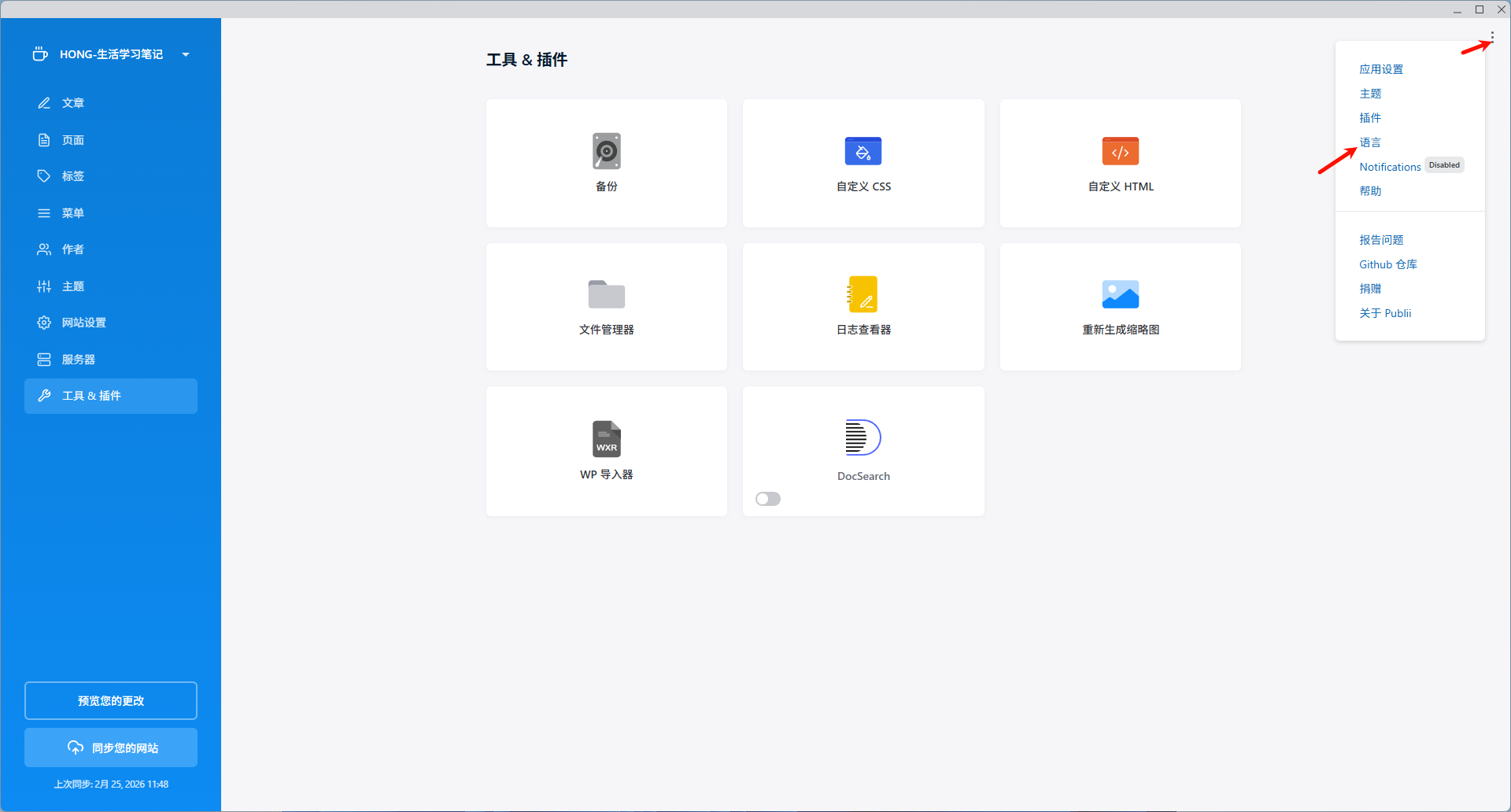Click the 同步您的网站 (Sync website) button
This screenshot has width=1511, height=812.
pos(111,747)
